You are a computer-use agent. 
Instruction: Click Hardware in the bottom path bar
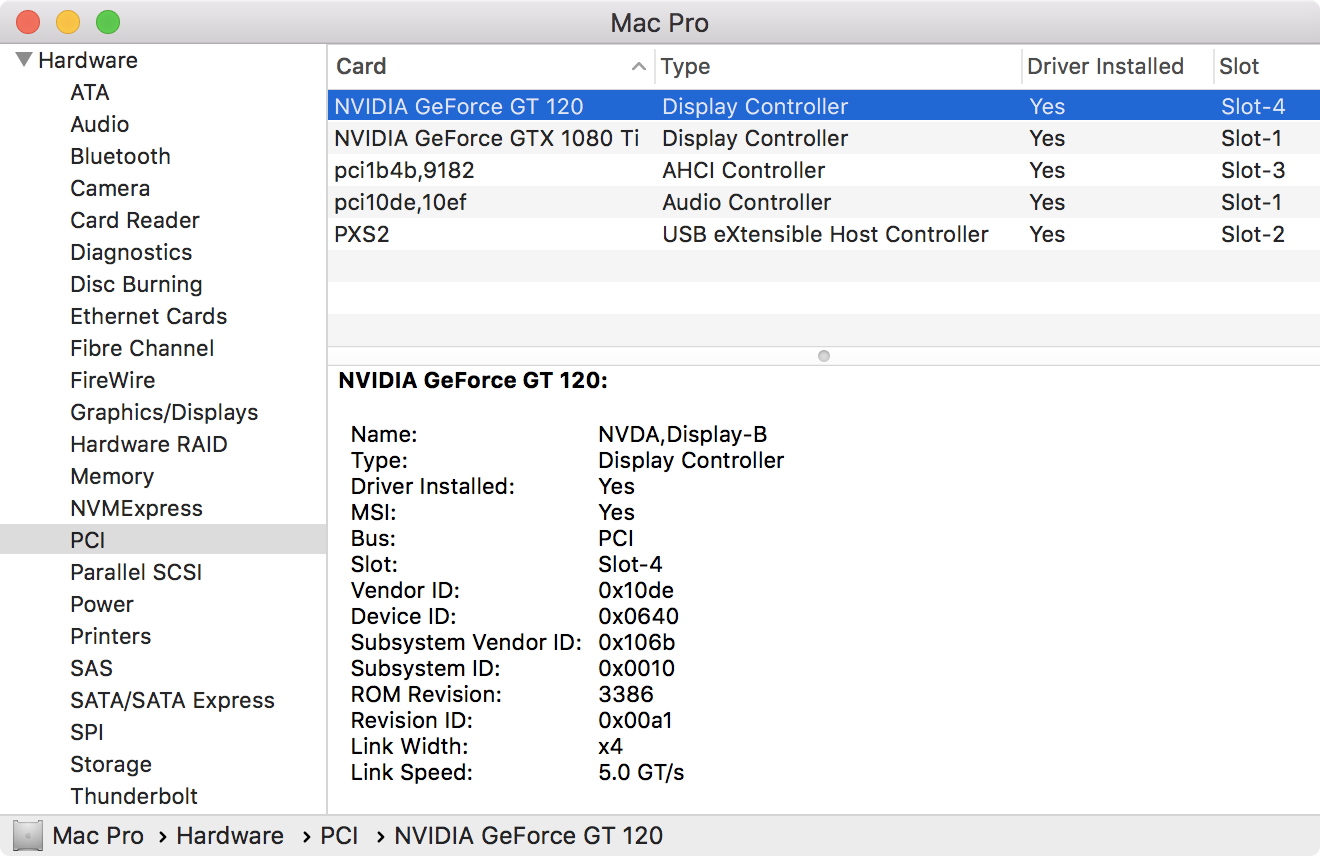point(230,836)
